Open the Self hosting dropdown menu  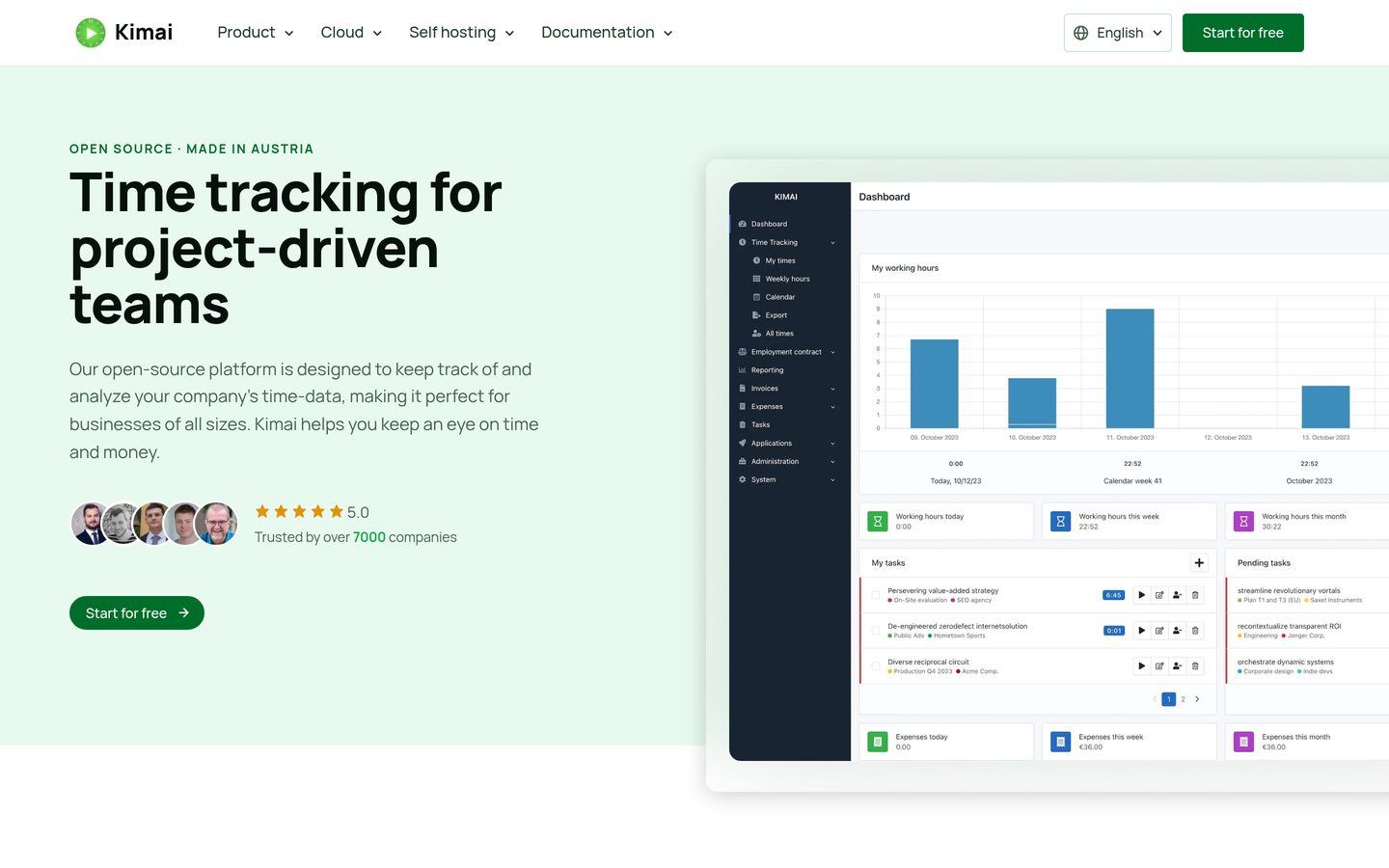462,33
